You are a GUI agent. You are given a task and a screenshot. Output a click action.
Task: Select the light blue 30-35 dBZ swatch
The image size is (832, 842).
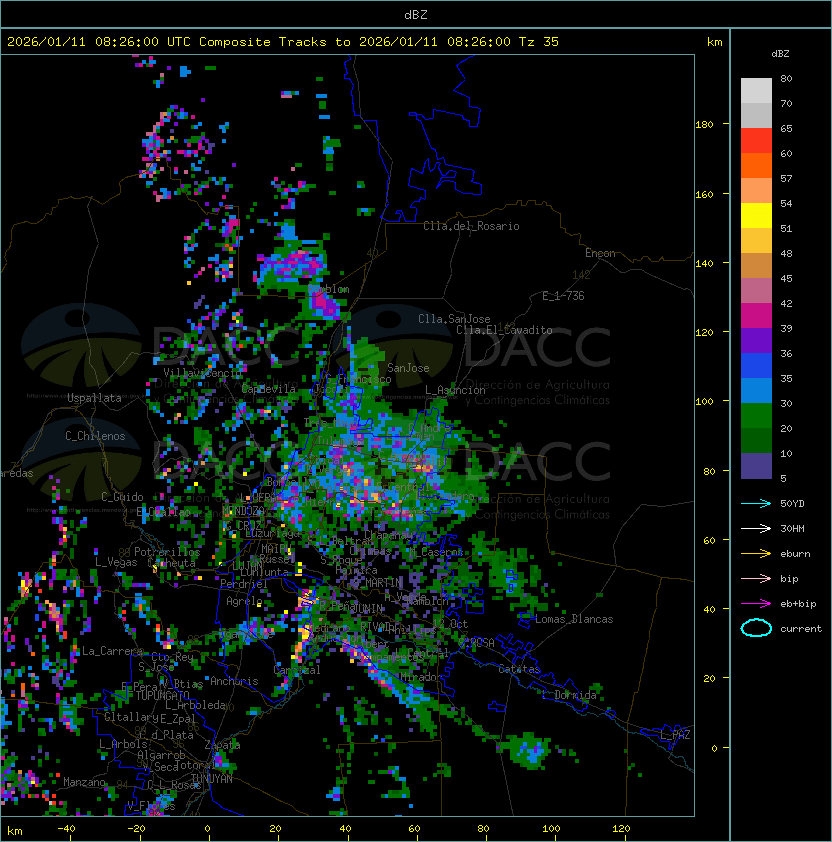(x=756, y=390)
